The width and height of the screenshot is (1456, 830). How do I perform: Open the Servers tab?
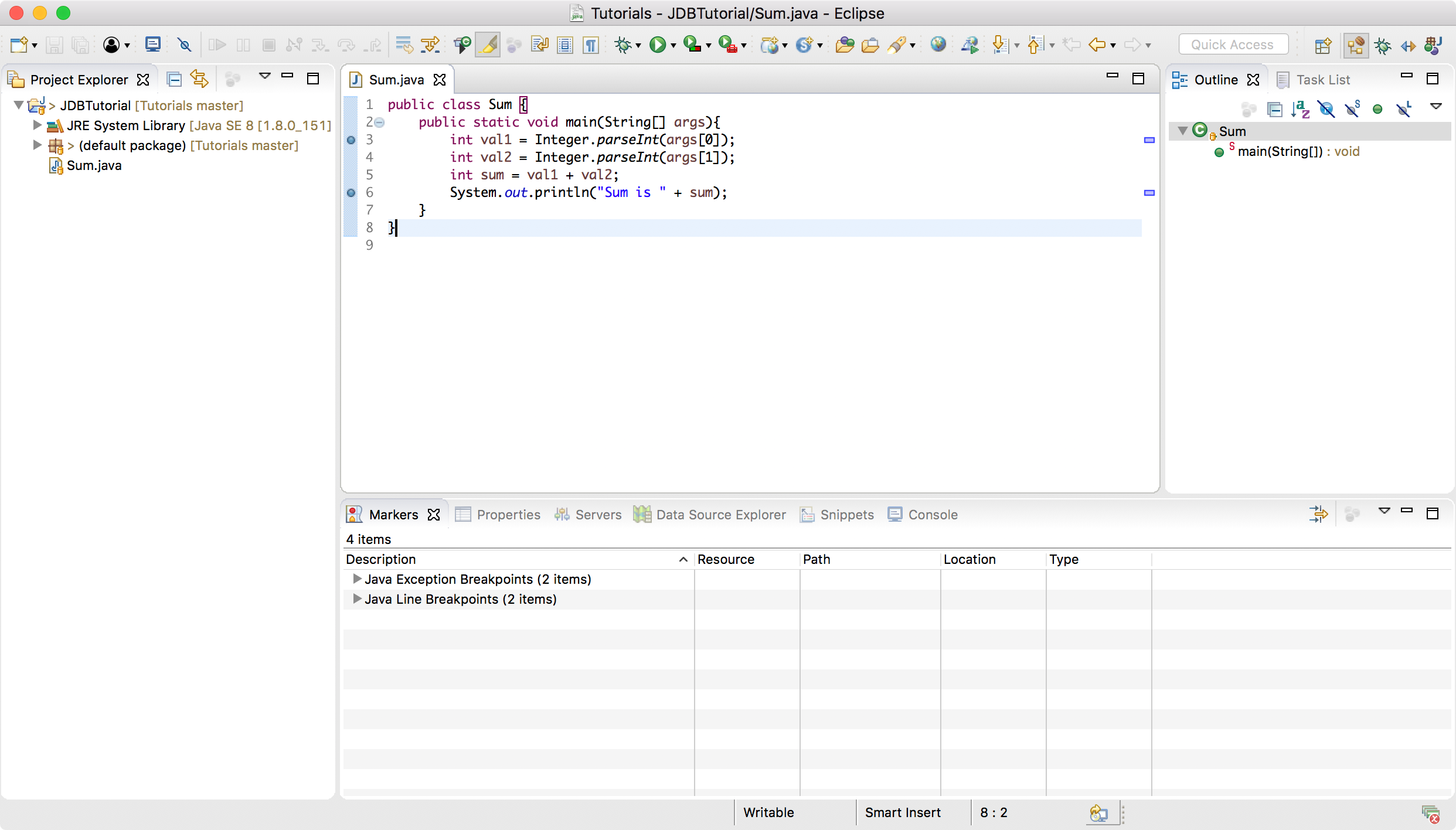(588, 515)
